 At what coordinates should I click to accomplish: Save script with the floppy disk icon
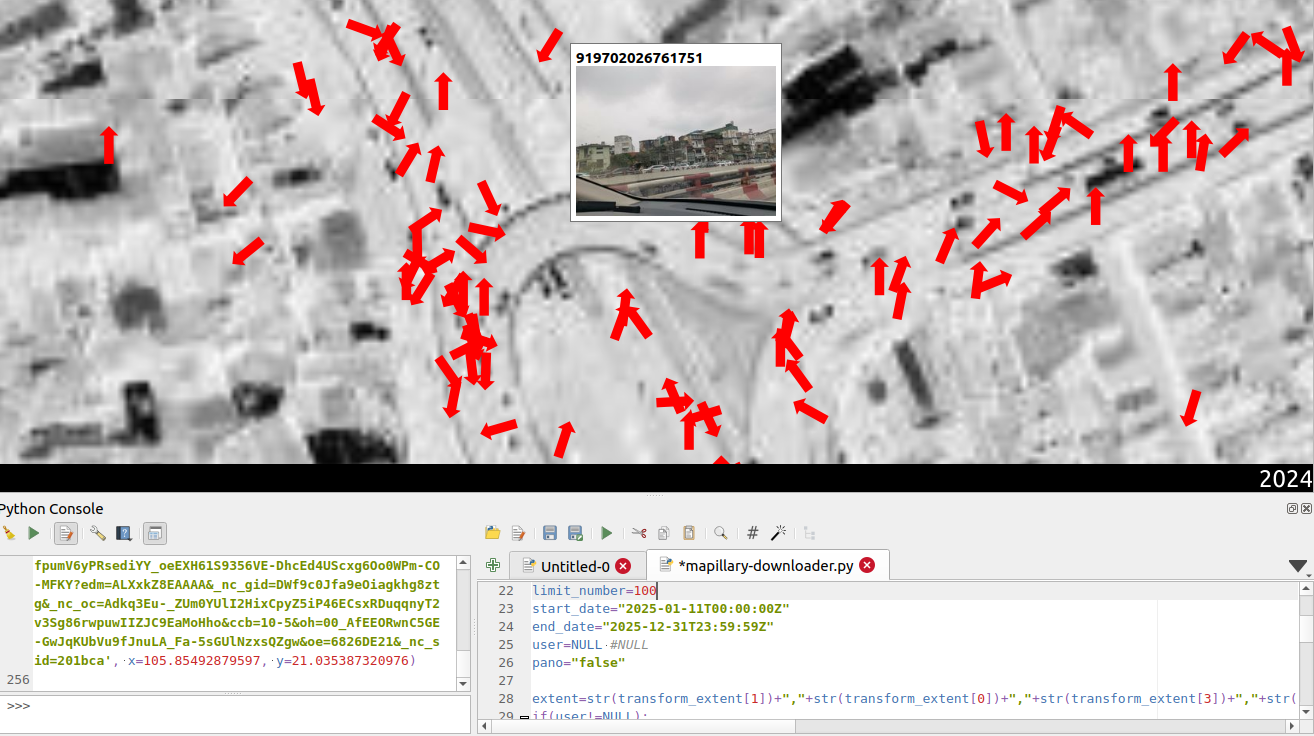pos(549,533)
